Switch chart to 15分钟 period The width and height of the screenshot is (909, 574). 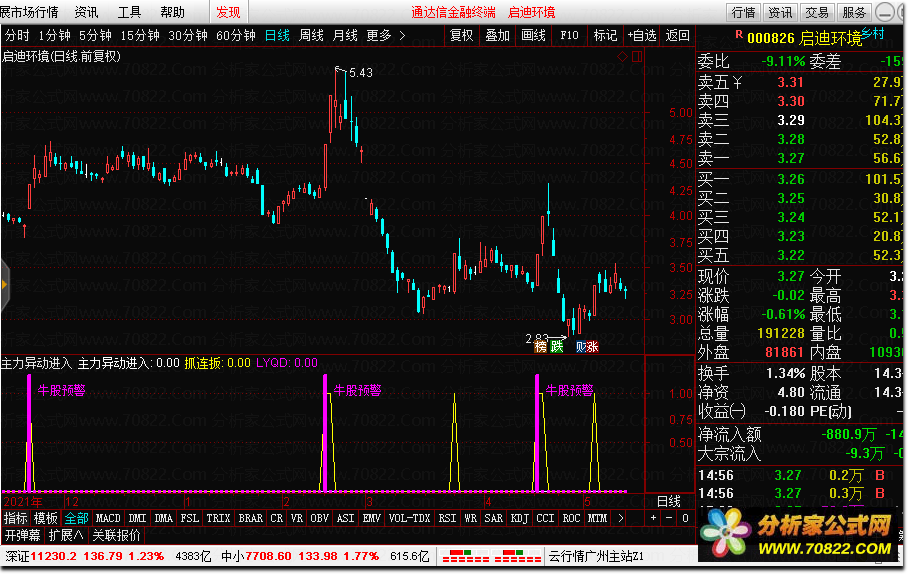(140, 36)
